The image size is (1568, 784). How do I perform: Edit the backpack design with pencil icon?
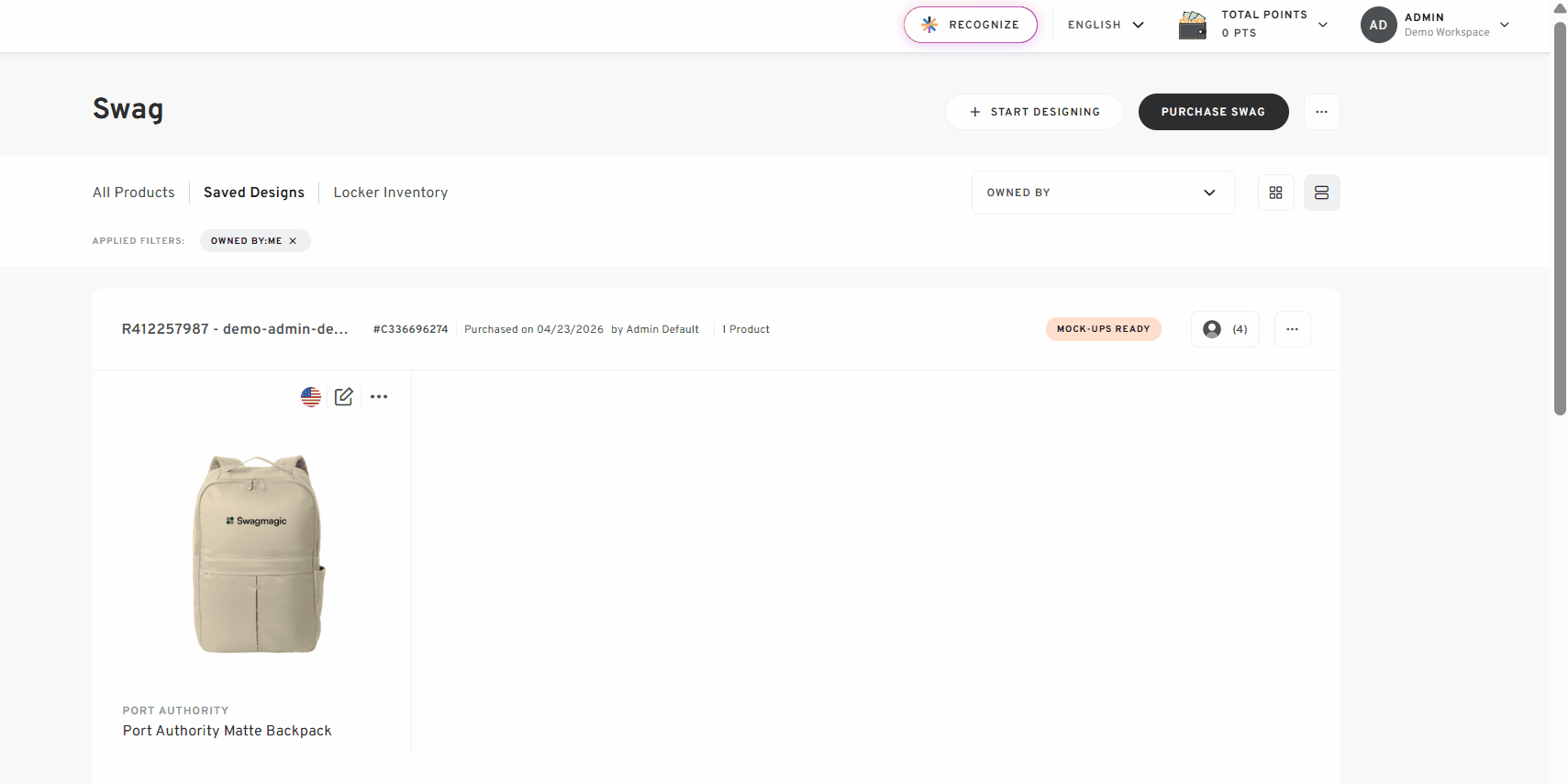click(x=344, y=397)
